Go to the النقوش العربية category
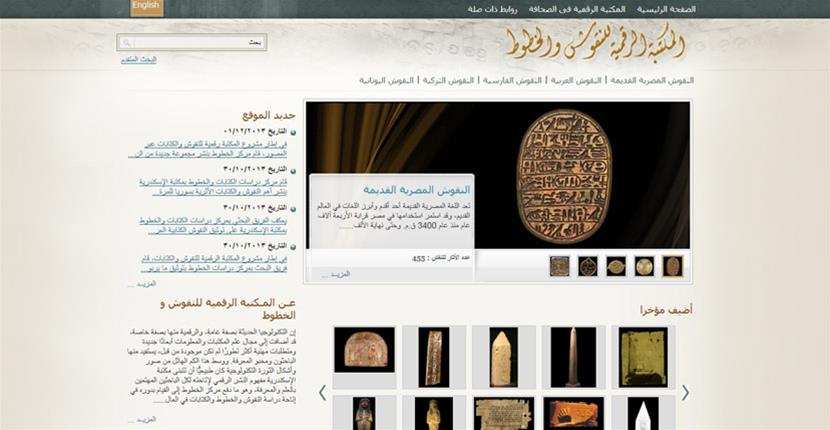 click(x=576, y=80)
